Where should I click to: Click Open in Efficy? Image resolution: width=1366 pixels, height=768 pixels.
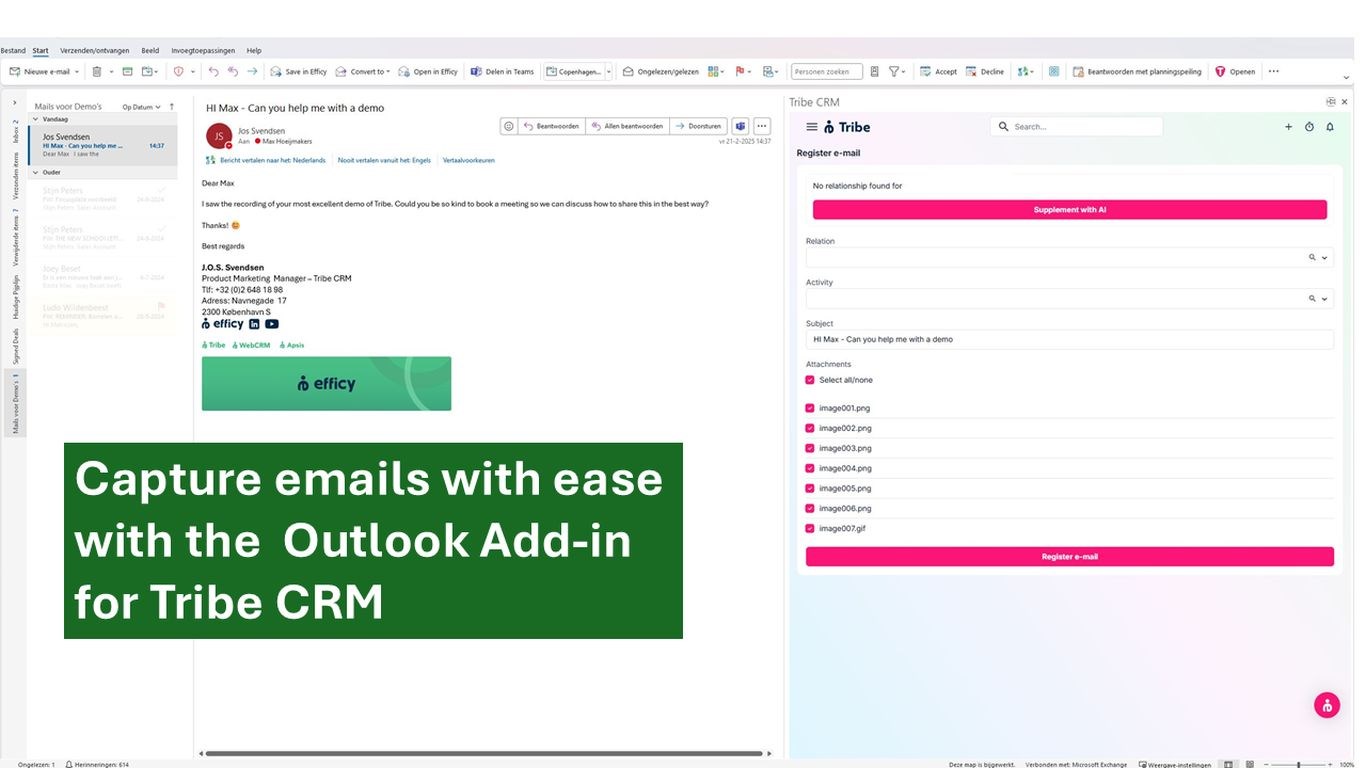point(428,72)
